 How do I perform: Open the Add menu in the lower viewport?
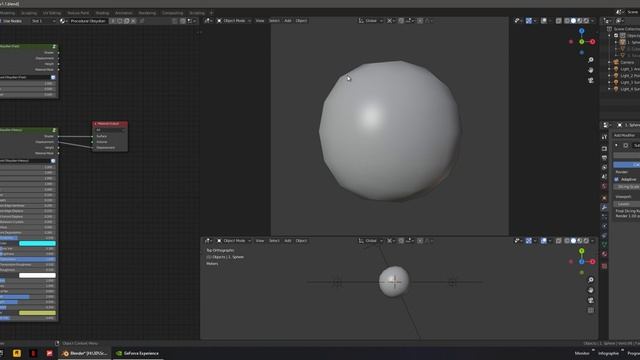288,241
